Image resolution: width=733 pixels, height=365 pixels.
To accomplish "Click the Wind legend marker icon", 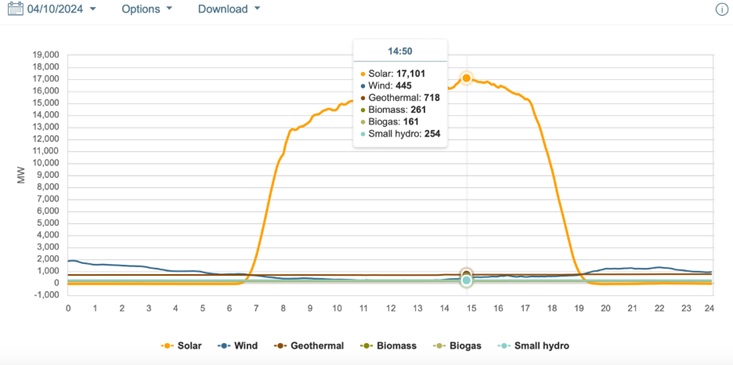I will (x=224, y=346).
